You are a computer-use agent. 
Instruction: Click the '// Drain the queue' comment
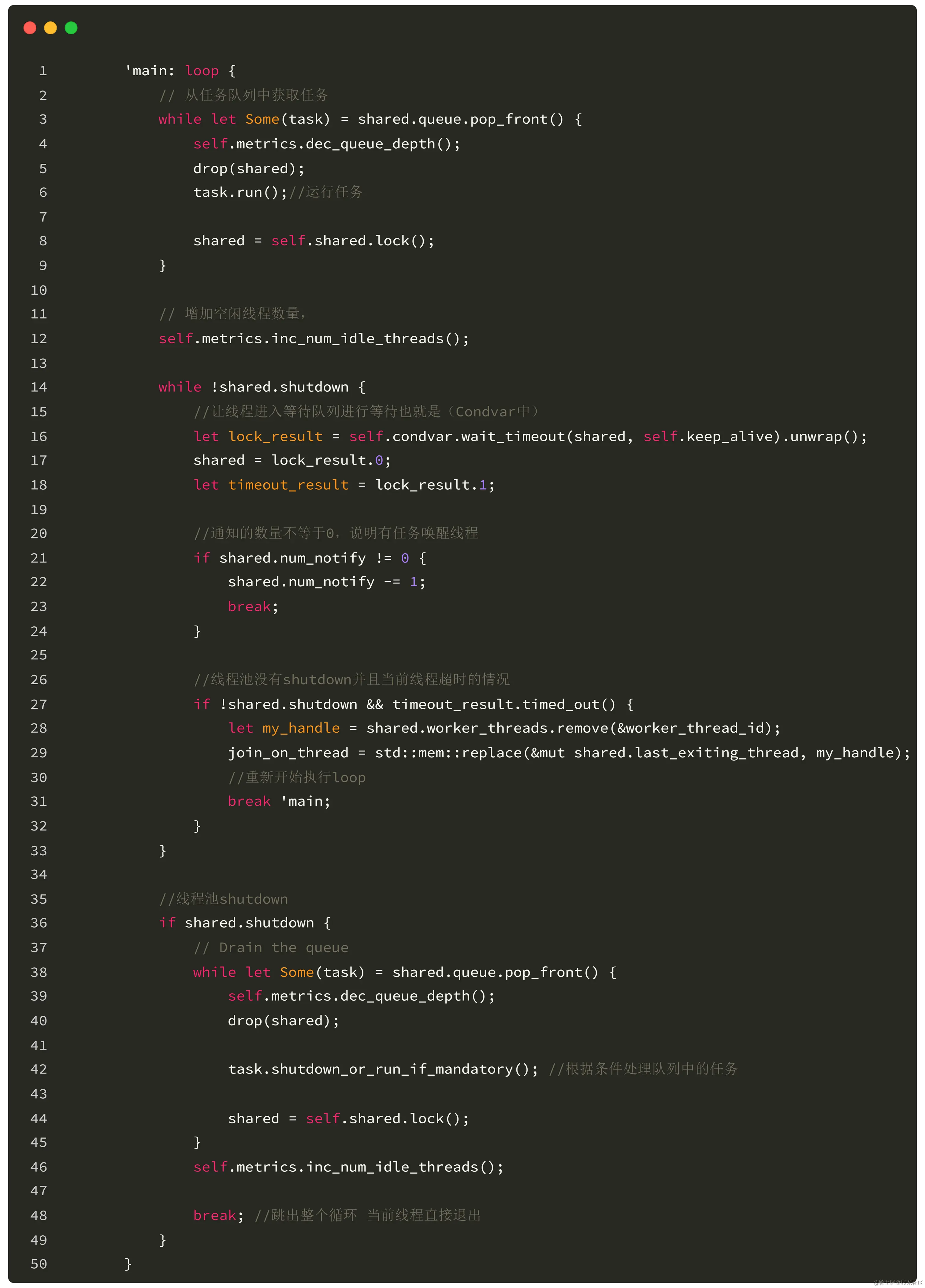tap(271, 947)
